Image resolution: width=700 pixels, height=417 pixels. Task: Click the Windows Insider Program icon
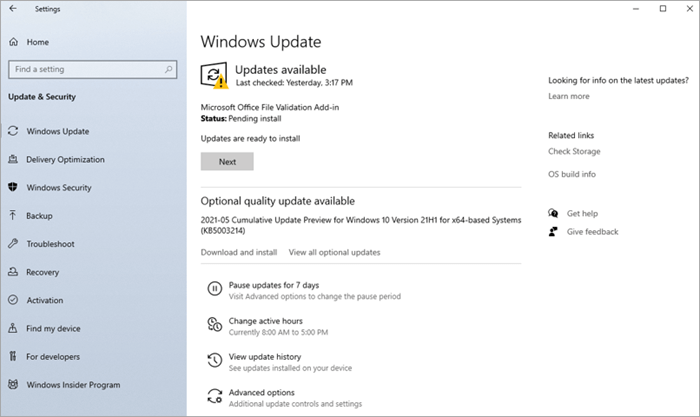coord(13,384)
